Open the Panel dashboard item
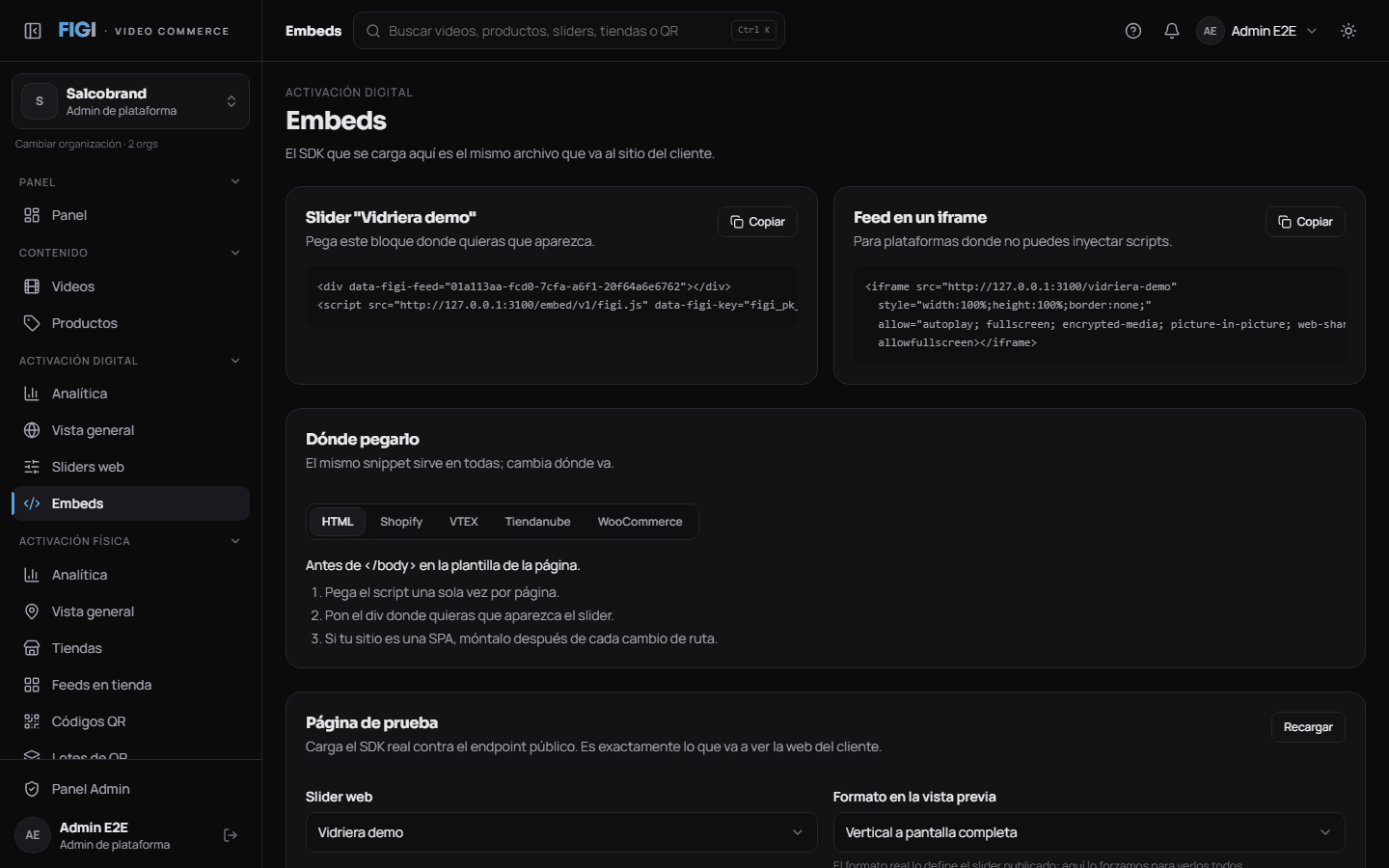Screen dimensions: 1389x868 [x=130, y=215]
